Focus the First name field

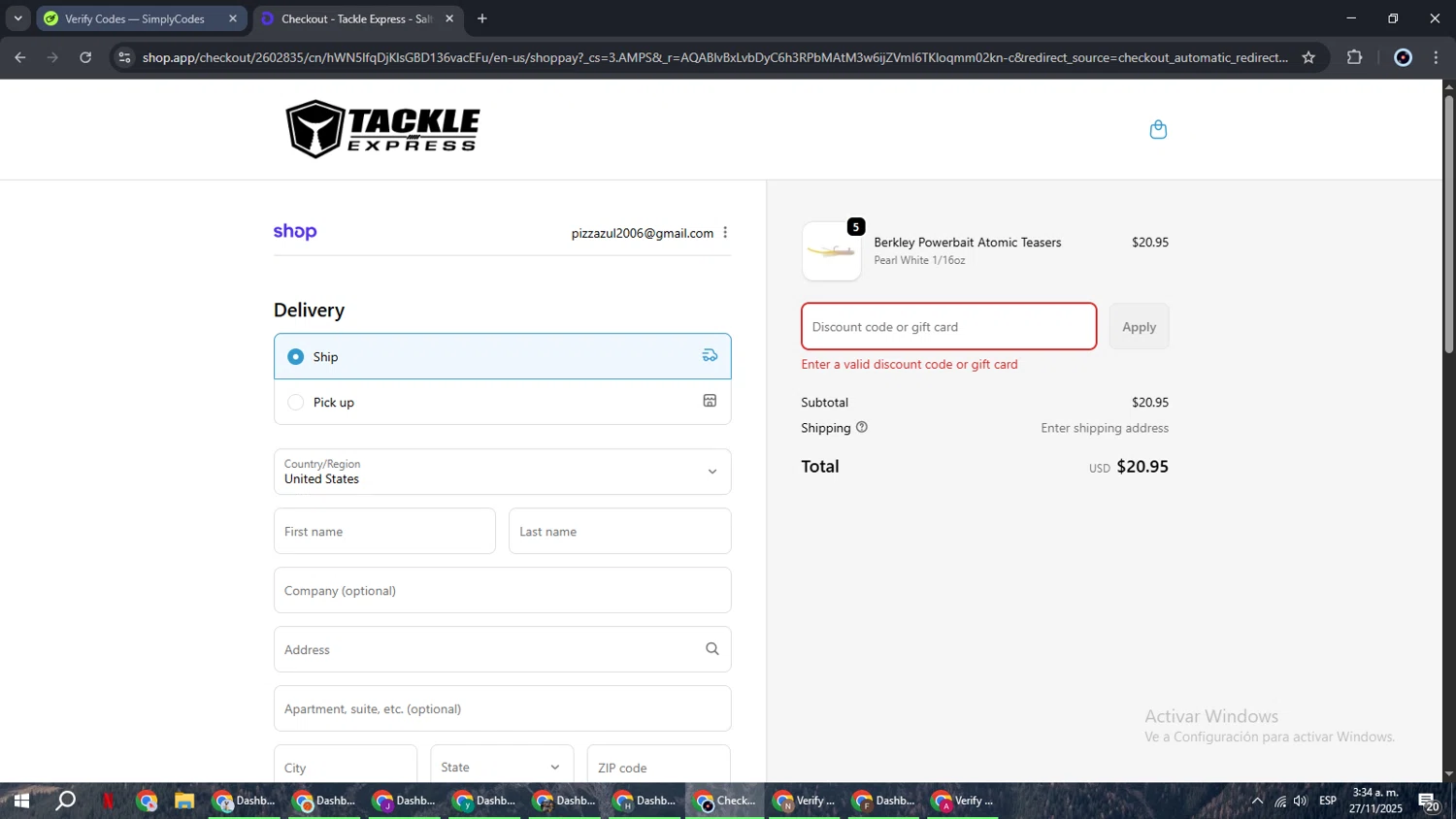tap(384, 531)
